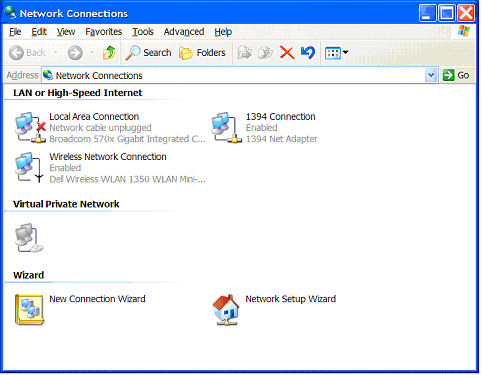Open the address bar dropdown arrow
Viewport: 482px width, 375px height.
tap(431, 75)
